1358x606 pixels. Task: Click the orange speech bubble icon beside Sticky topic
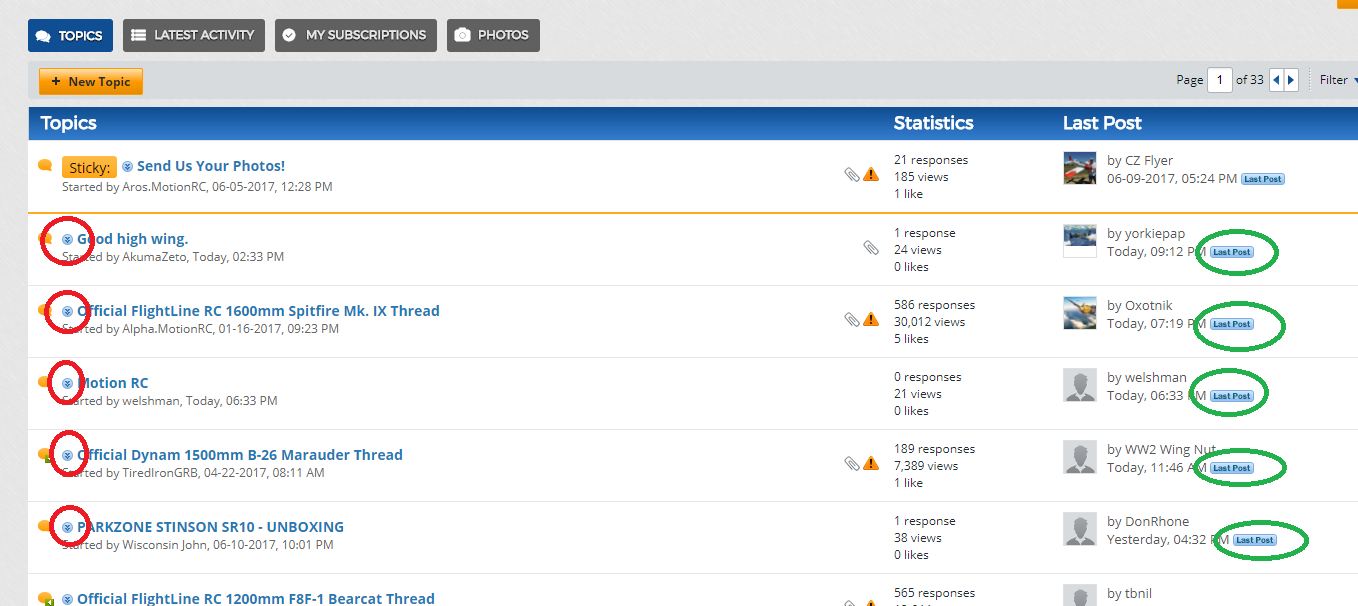click(45, 165)
